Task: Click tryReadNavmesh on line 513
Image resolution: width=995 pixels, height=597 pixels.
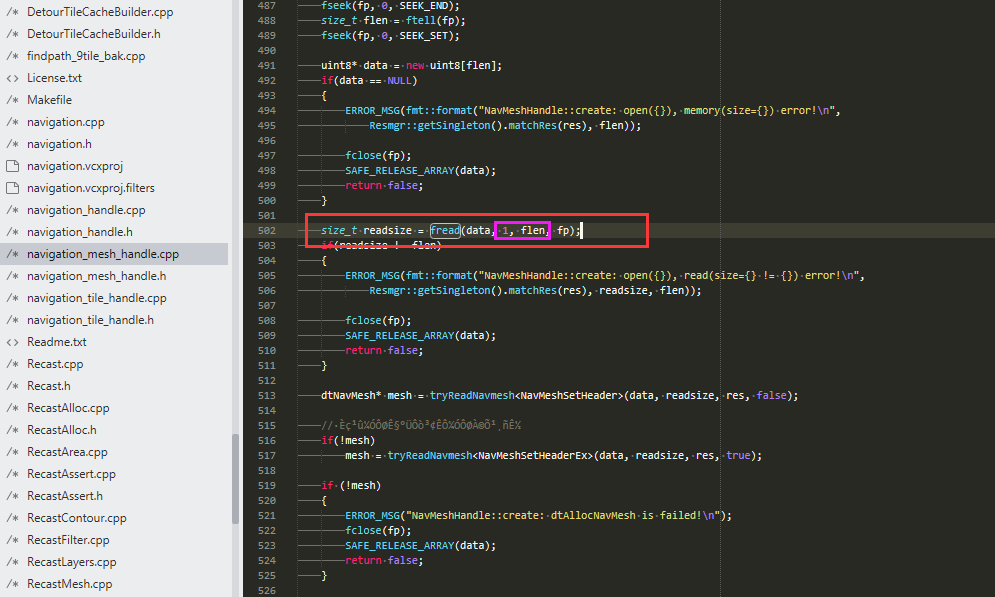Action: click(x=472, y=395)
